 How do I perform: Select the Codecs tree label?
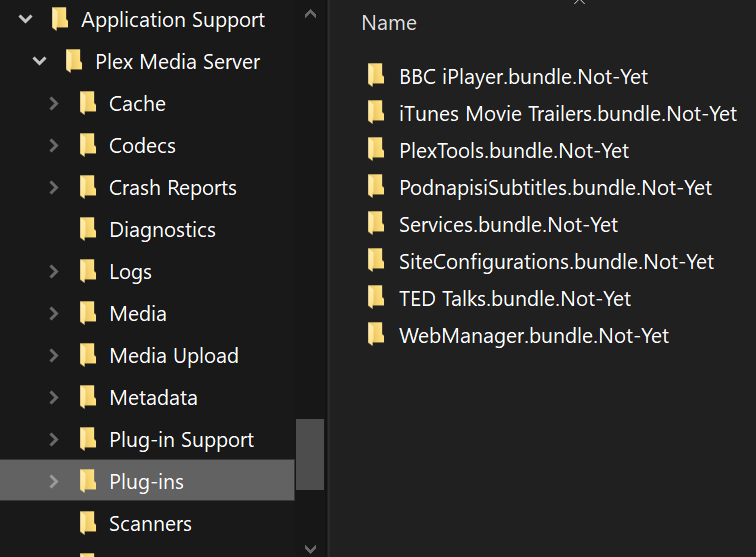tap(142, 146)
